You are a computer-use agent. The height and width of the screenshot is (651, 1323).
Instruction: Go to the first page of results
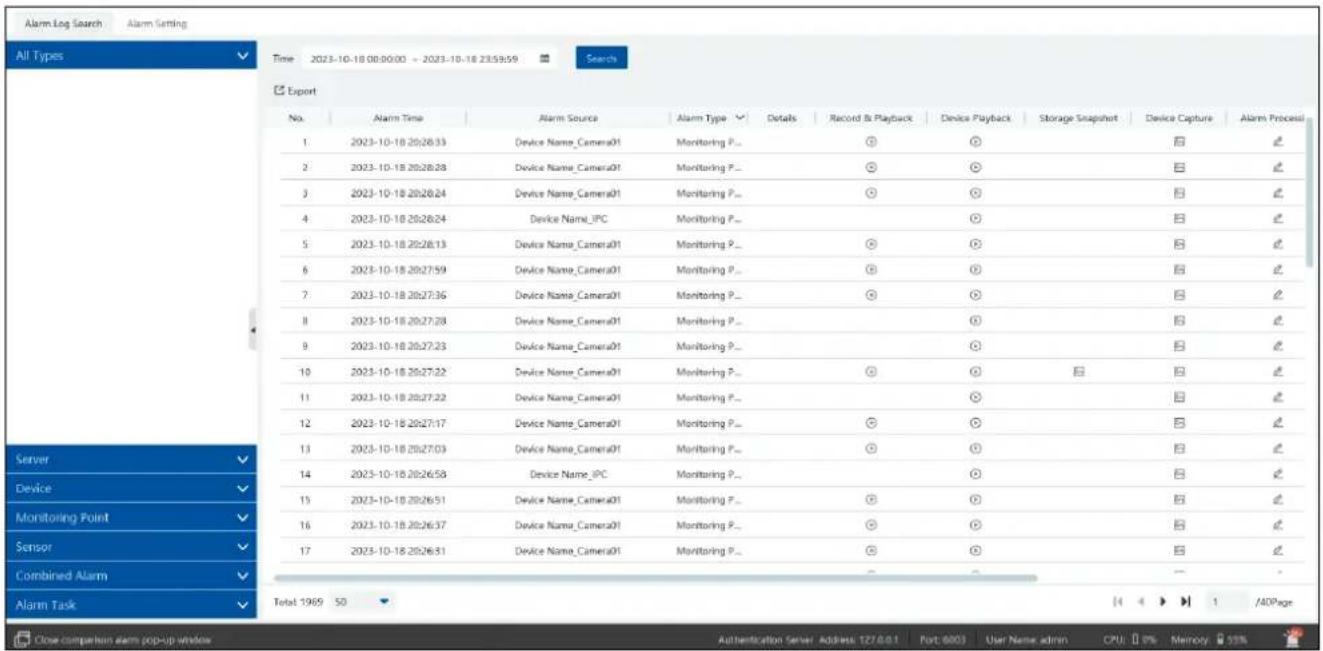[x=1116, y=604]
